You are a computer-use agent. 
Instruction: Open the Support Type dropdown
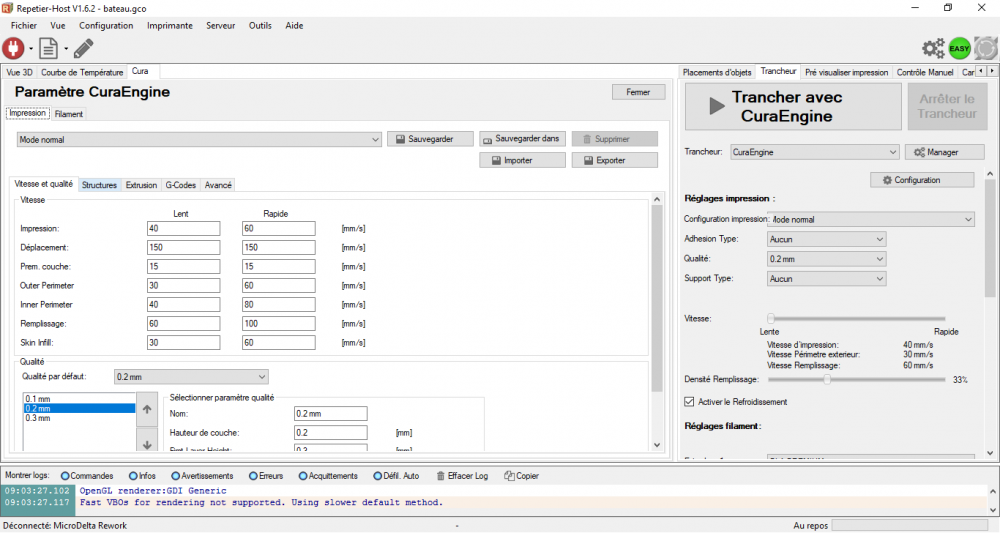(x=827, y=279)
